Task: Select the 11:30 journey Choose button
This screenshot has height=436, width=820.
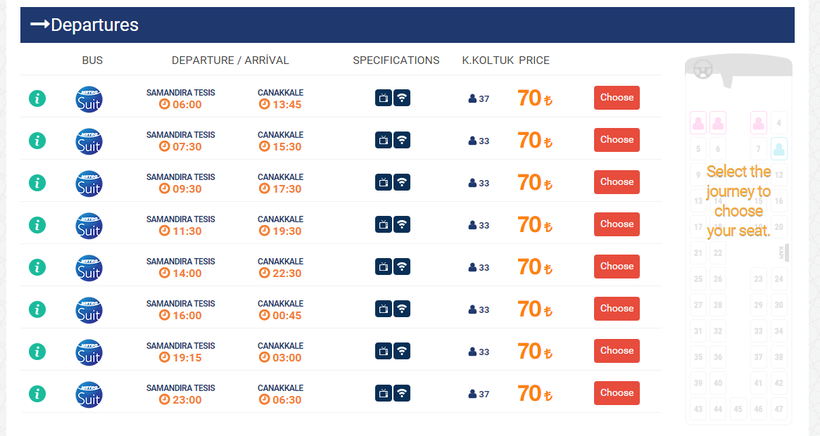Action: point(616,224)
